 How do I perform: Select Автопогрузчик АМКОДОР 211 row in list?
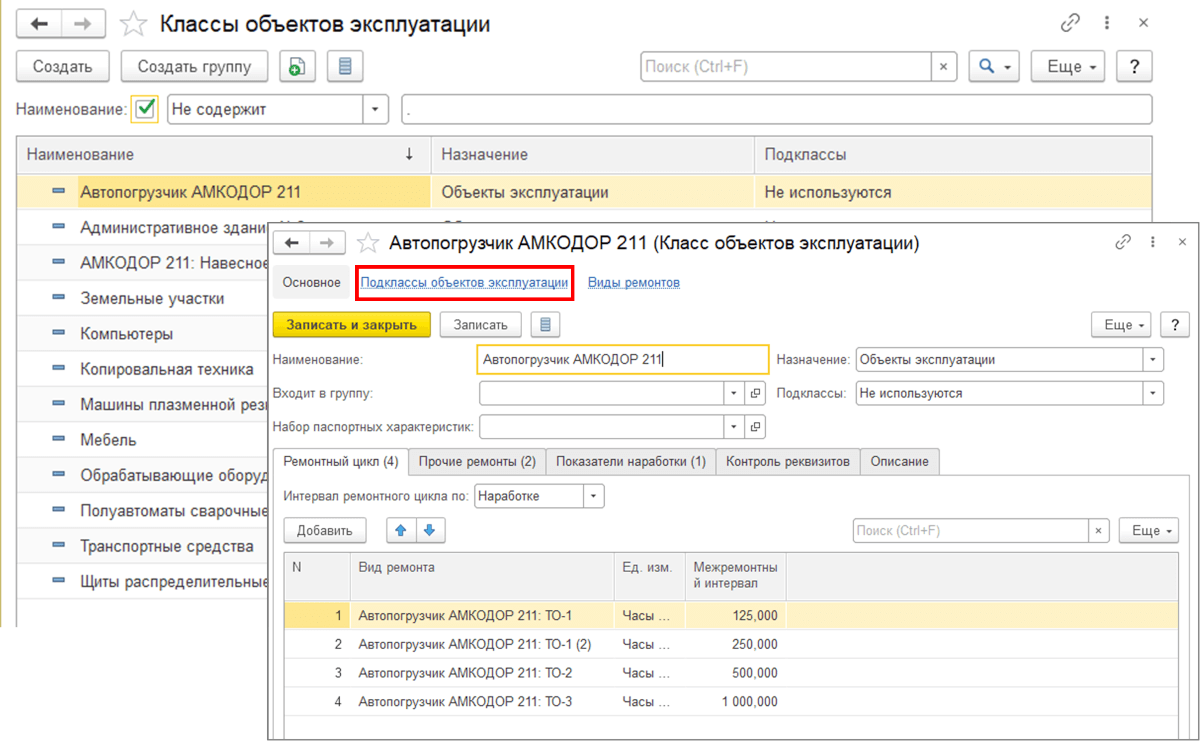click(585, 192)
